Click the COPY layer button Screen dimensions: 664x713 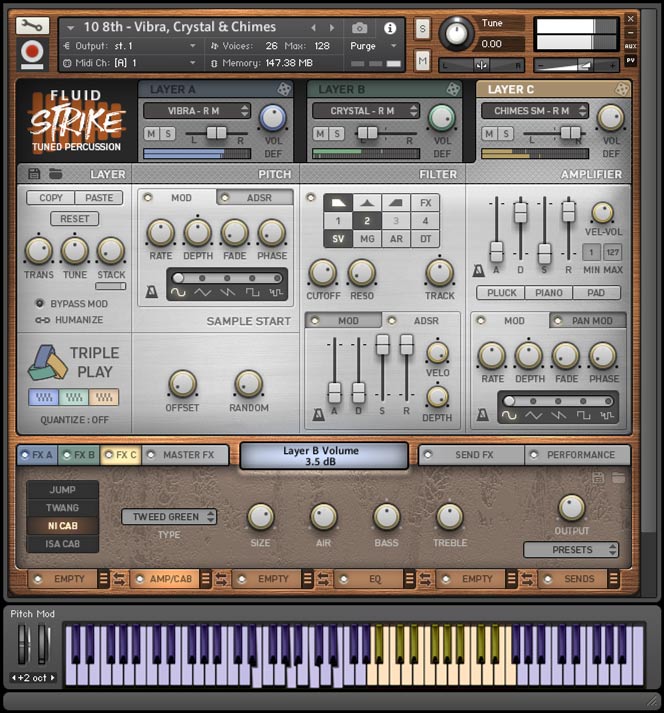pyautogui.click(x=50, y=198)
